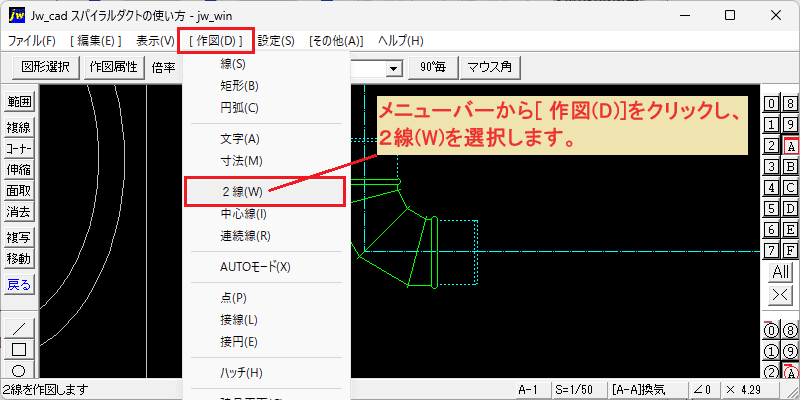
Task: Pick the 面取 chamfer tool
Action: point(19,191)
